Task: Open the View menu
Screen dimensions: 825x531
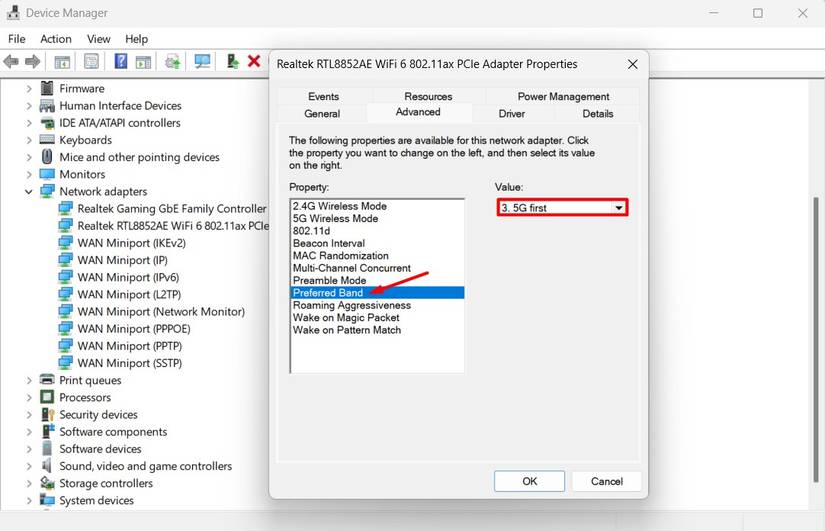Action: (x=98, y=39)
